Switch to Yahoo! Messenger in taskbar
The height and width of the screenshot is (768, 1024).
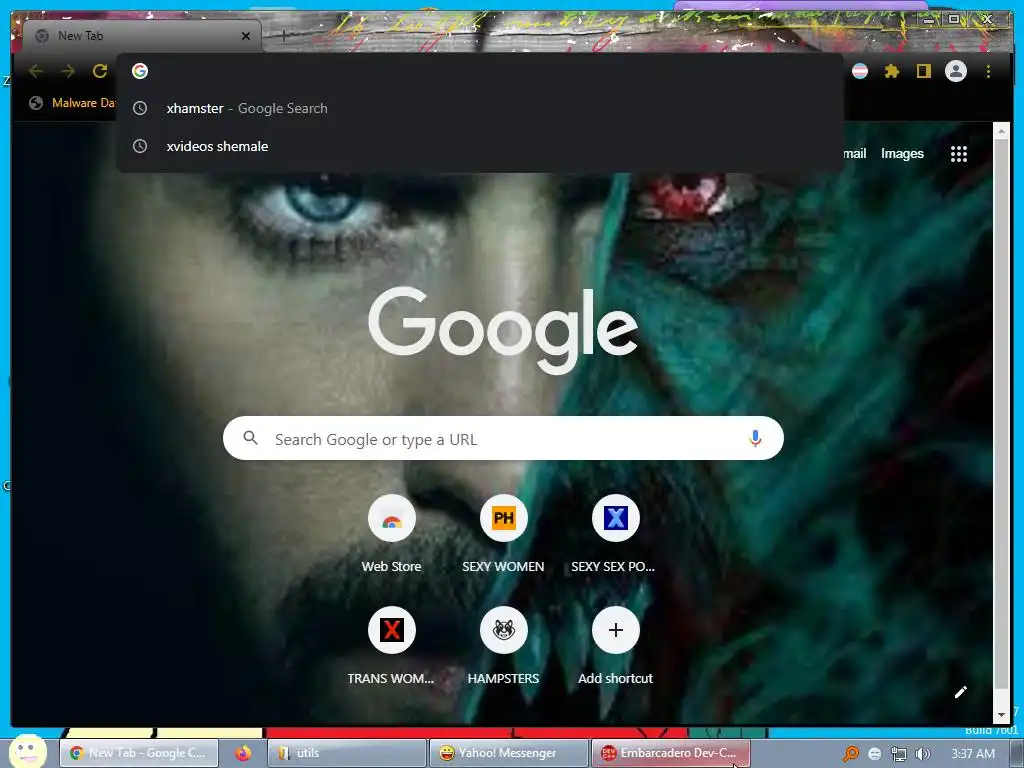(x=507, y=753)
